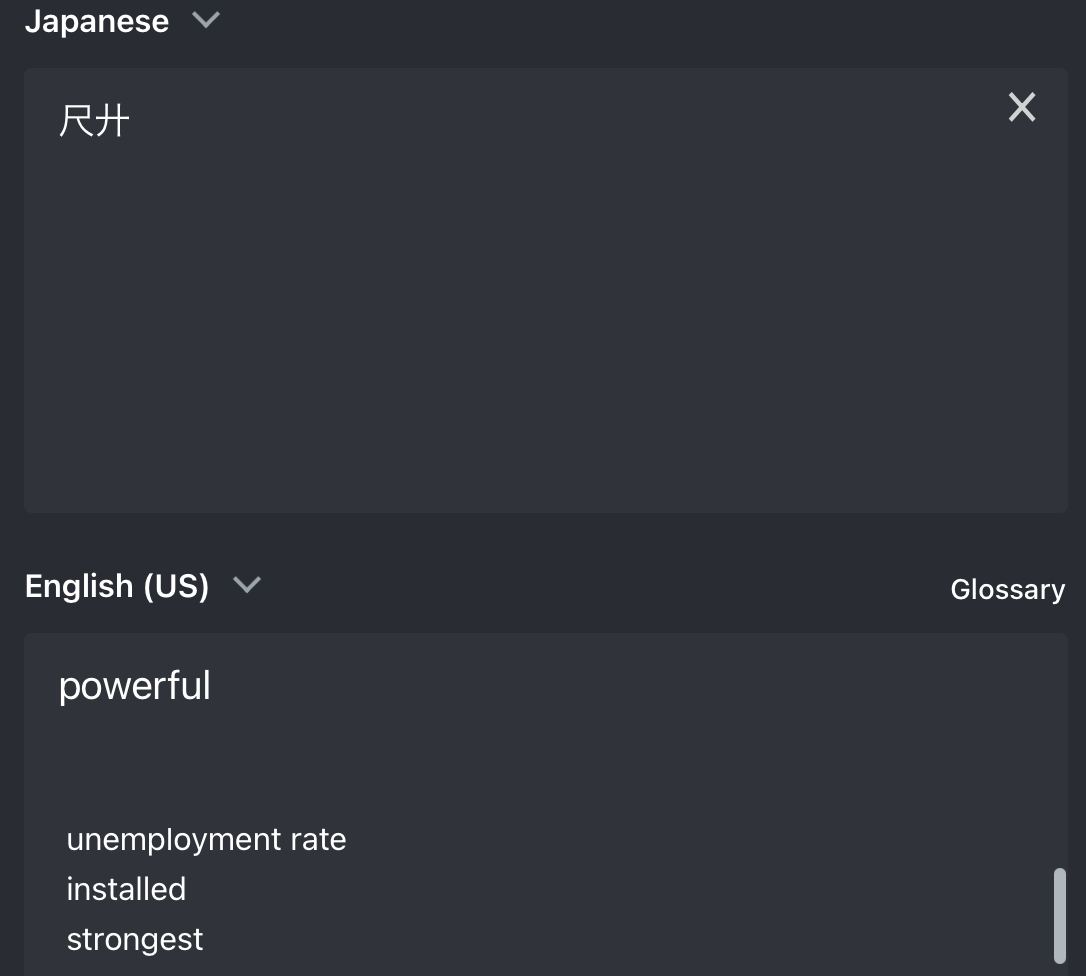Open the Glossary panel
The height and width of the screenshot is (976, 1086).
tap(1007, 589)
